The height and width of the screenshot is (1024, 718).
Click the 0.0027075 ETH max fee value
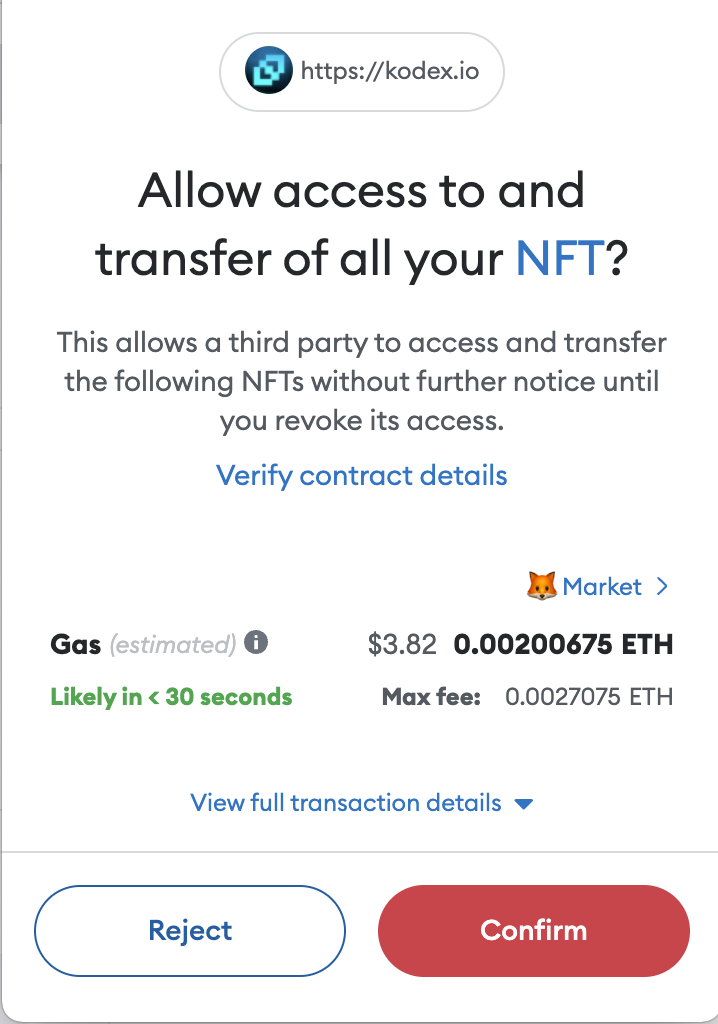(589, 697)
